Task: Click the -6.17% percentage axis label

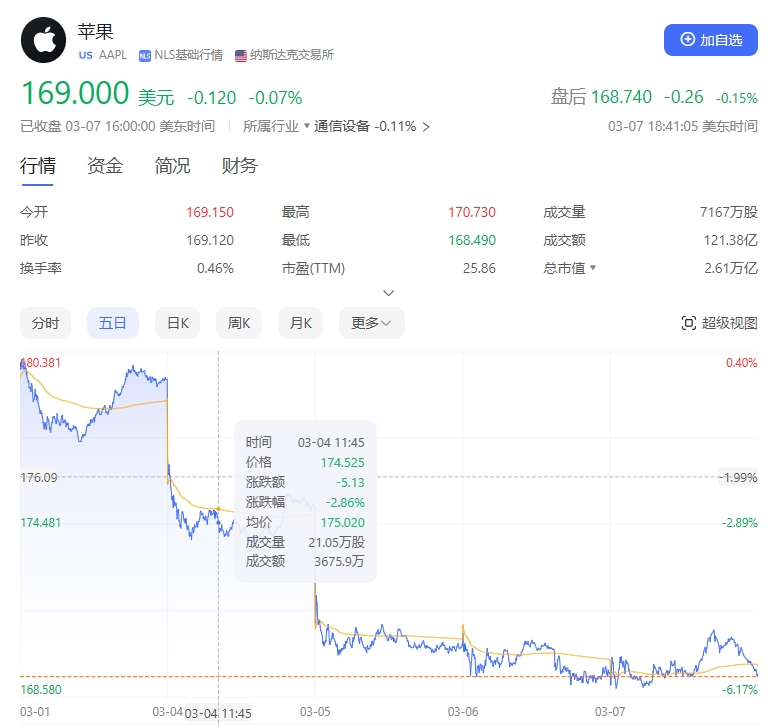Action: click(739, 690)
